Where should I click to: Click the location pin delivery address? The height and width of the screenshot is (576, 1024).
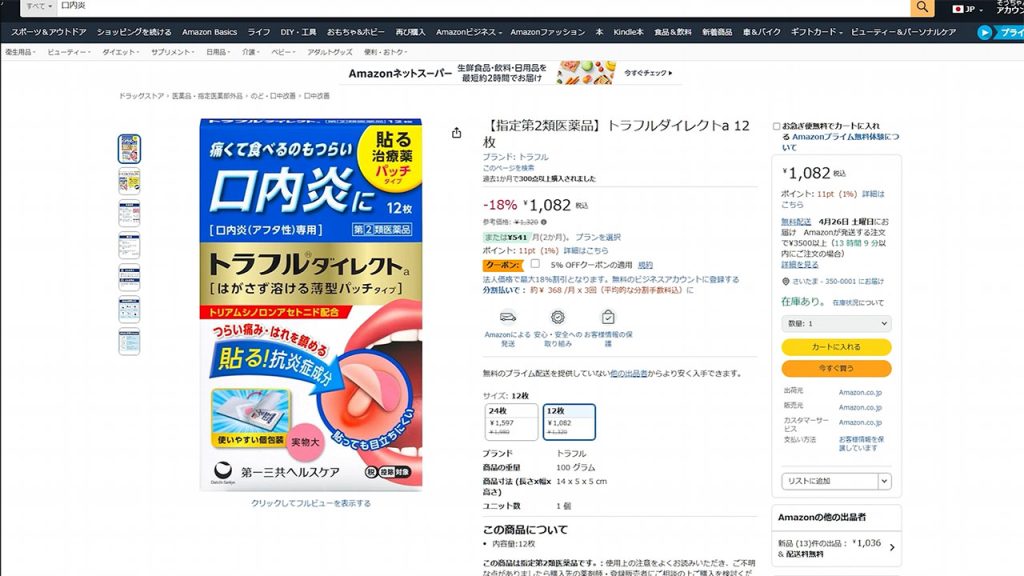786,282
